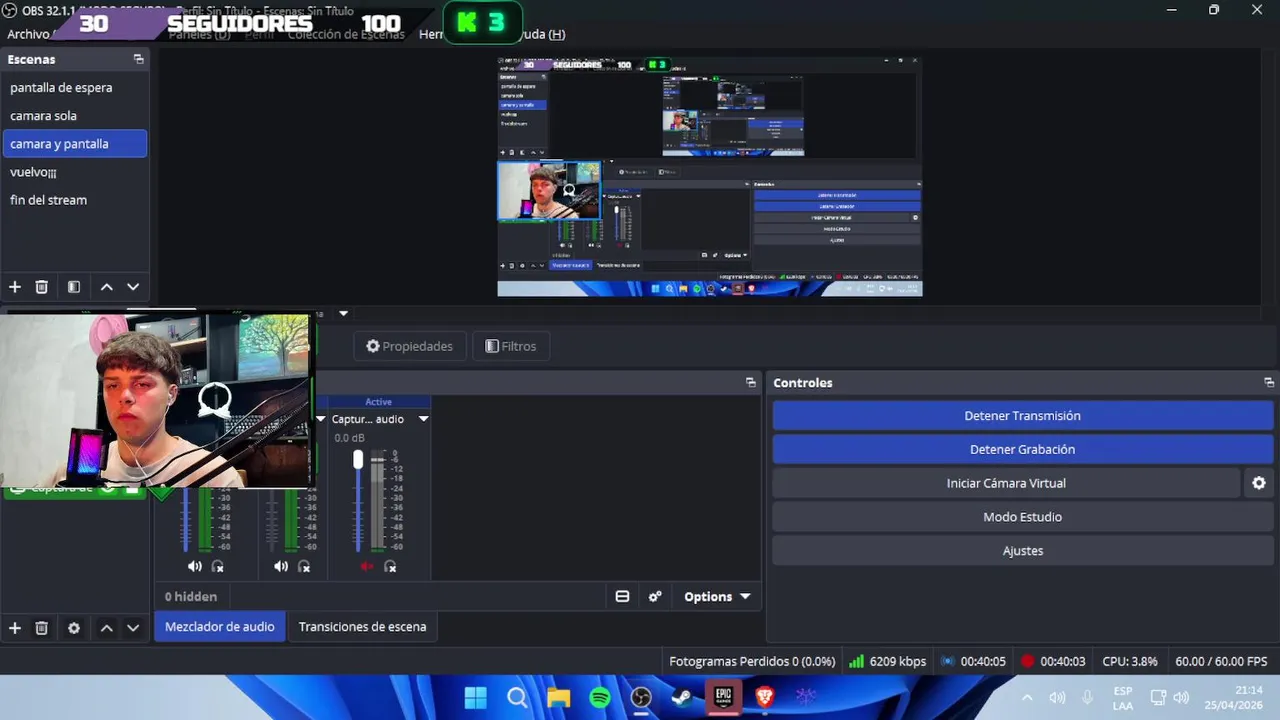The height and width of the screenshot is (720, 1280).
Task: Switch to the Transiciones de escena tab
Action: [x=362, y=627]
